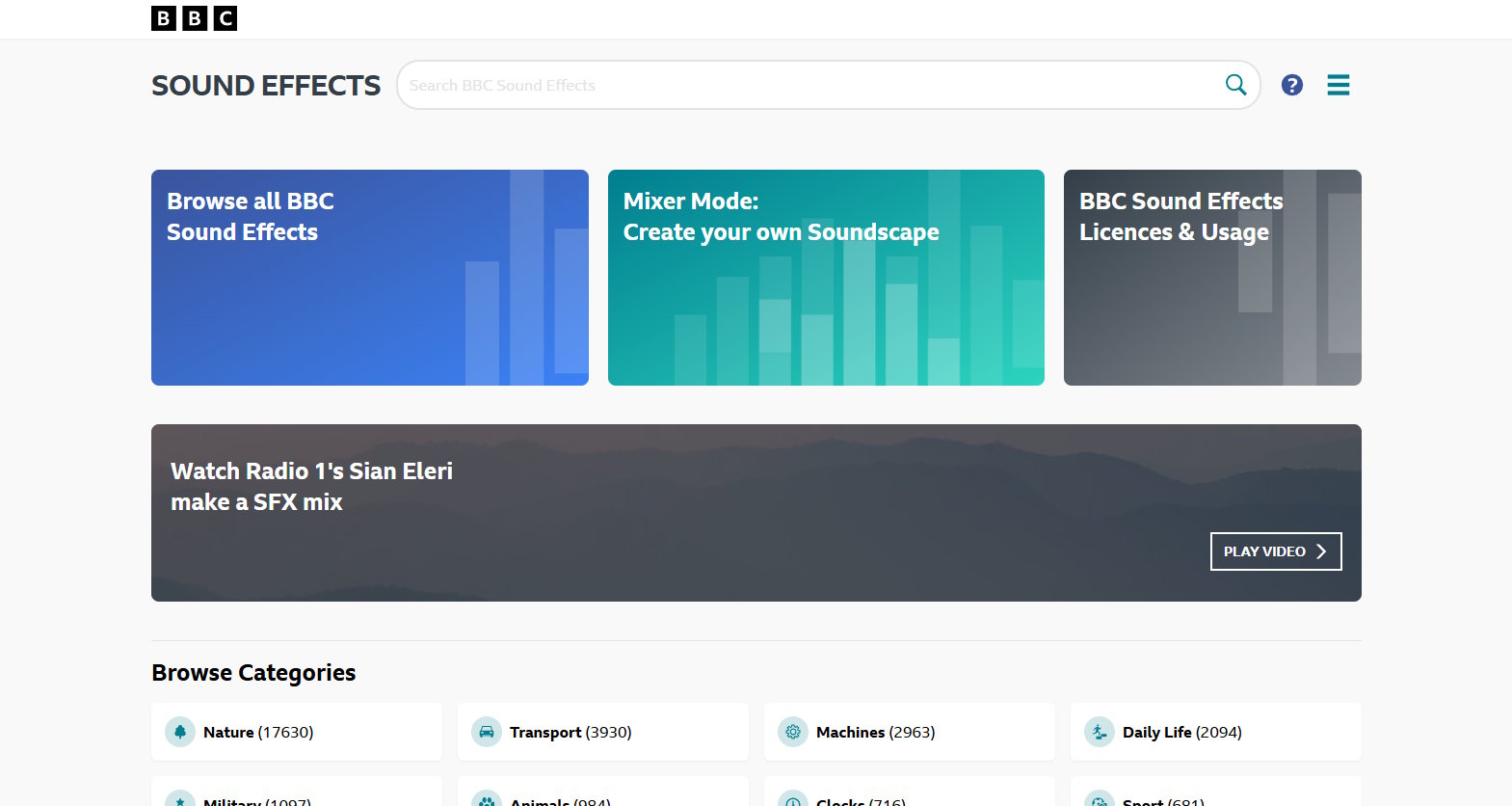The width and height of the screenshot is (1512, 806).
Task: Open help via the question mark icon
Action: coord(1292,85)
